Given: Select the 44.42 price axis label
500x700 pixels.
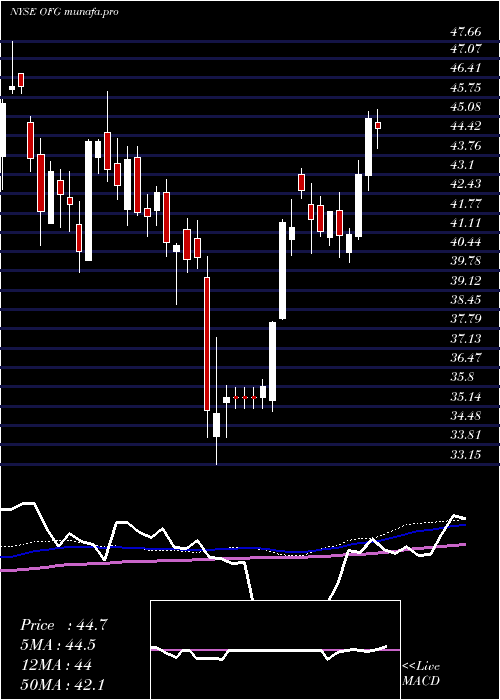Looking at the screenshot, I should coord(466,126).
